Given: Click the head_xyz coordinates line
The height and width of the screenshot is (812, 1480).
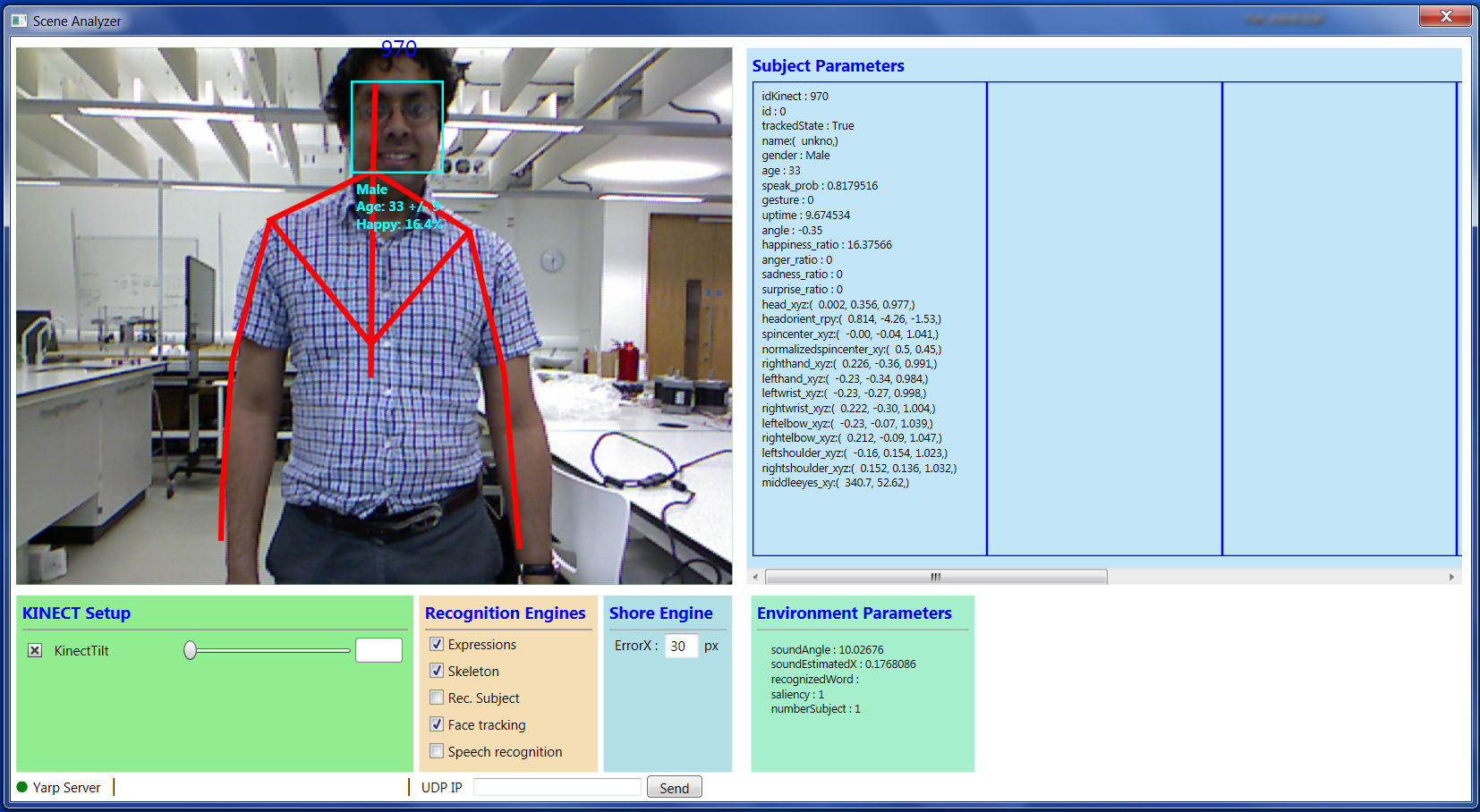Looking at the screenshot, I should 838,305.
